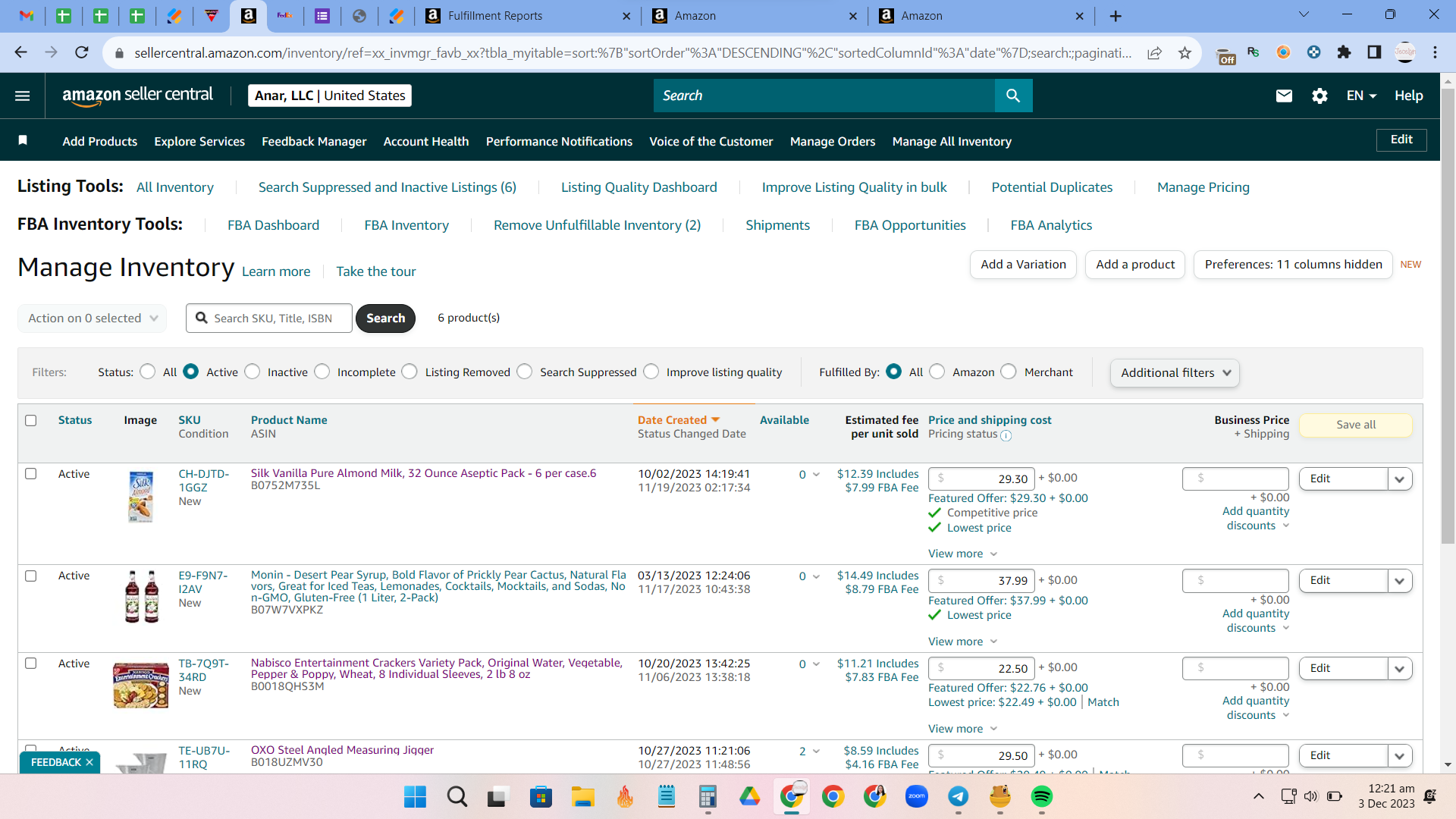Click the Add a product button
The image size is (1456, 819).
tap(1135, 265)
